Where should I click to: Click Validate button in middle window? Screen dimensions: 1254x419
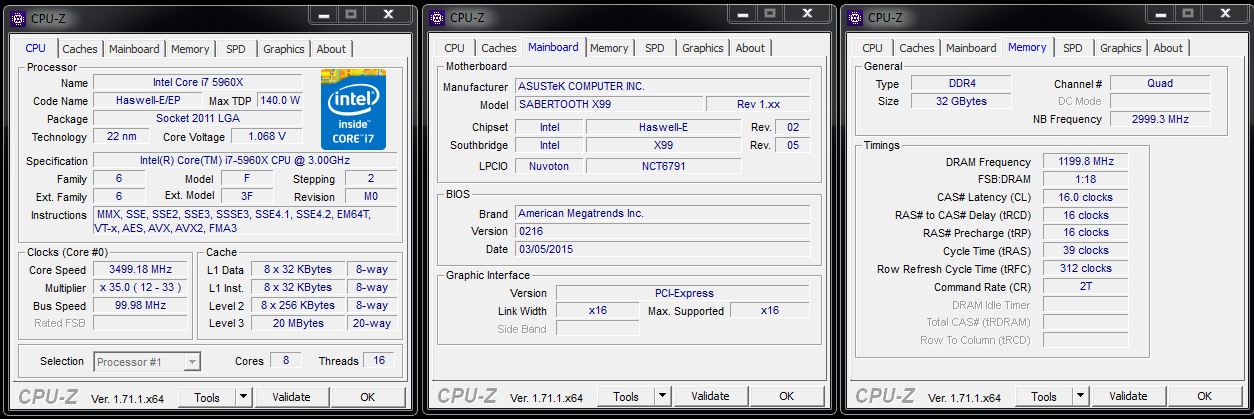[x=710, y=397]
